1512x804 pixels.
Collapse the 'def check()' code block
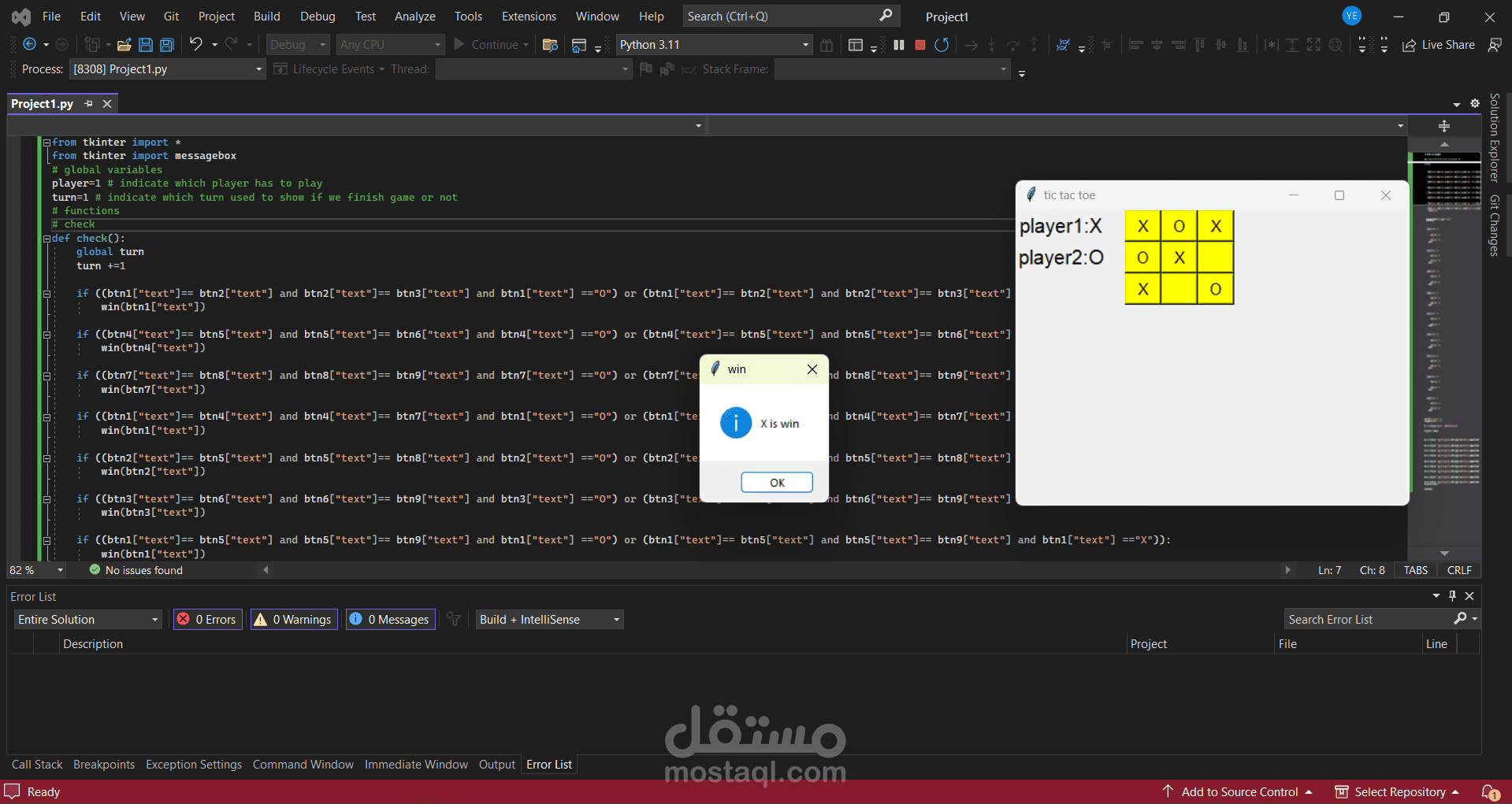pos(46,239)
